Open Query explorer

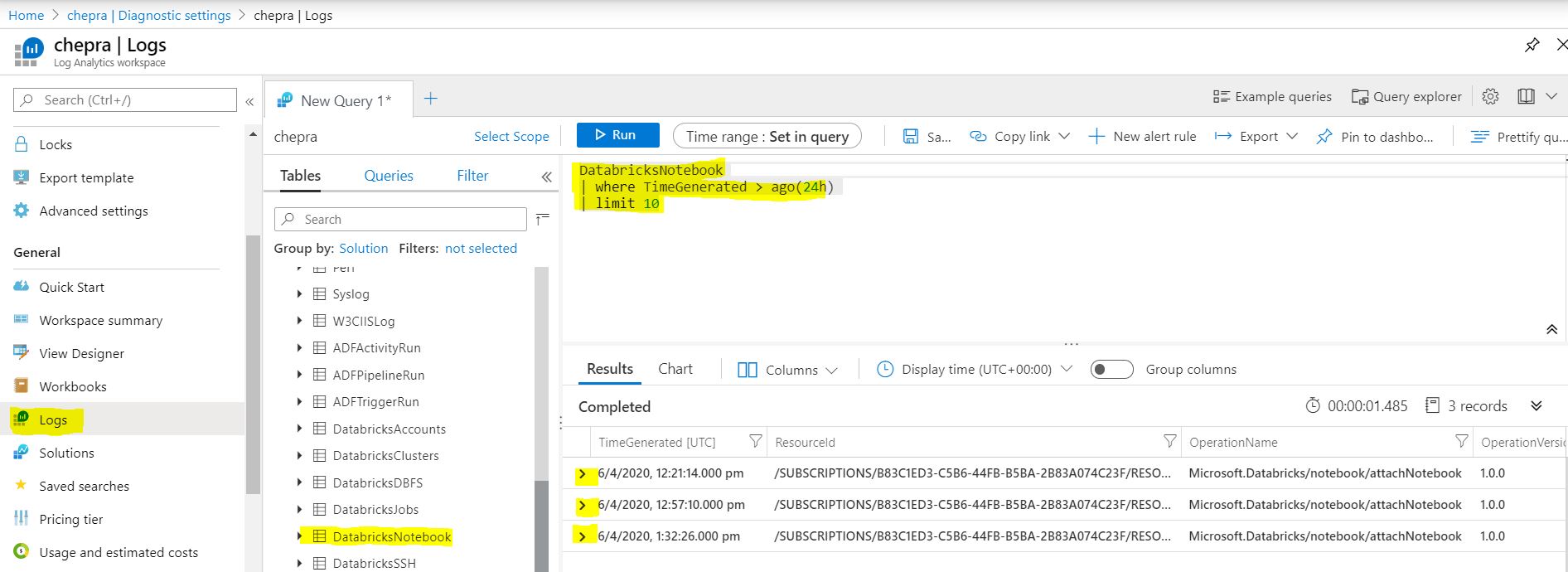click(1406, 97)
